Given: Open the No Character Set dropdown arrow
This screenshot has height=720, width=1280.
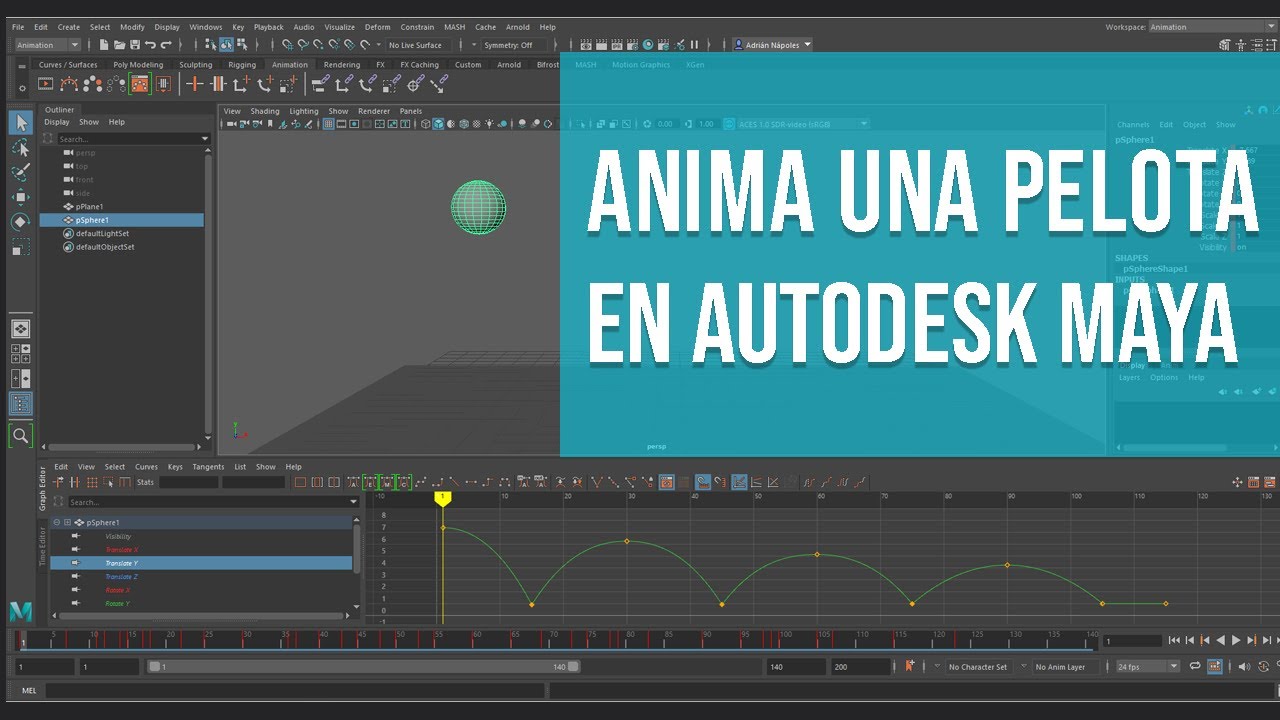Looking at the screenshot, I should click(937, 666).
